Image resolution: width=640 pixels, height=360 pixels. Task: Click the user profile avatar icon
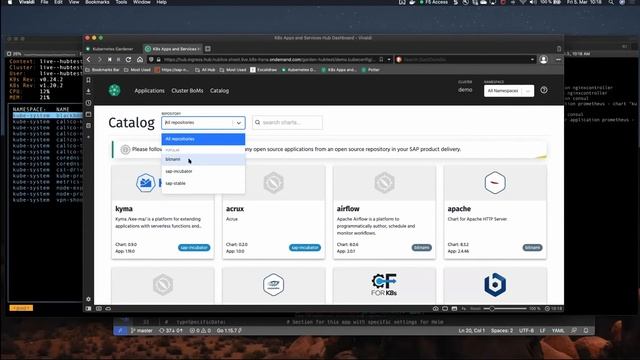pos(543,60)
